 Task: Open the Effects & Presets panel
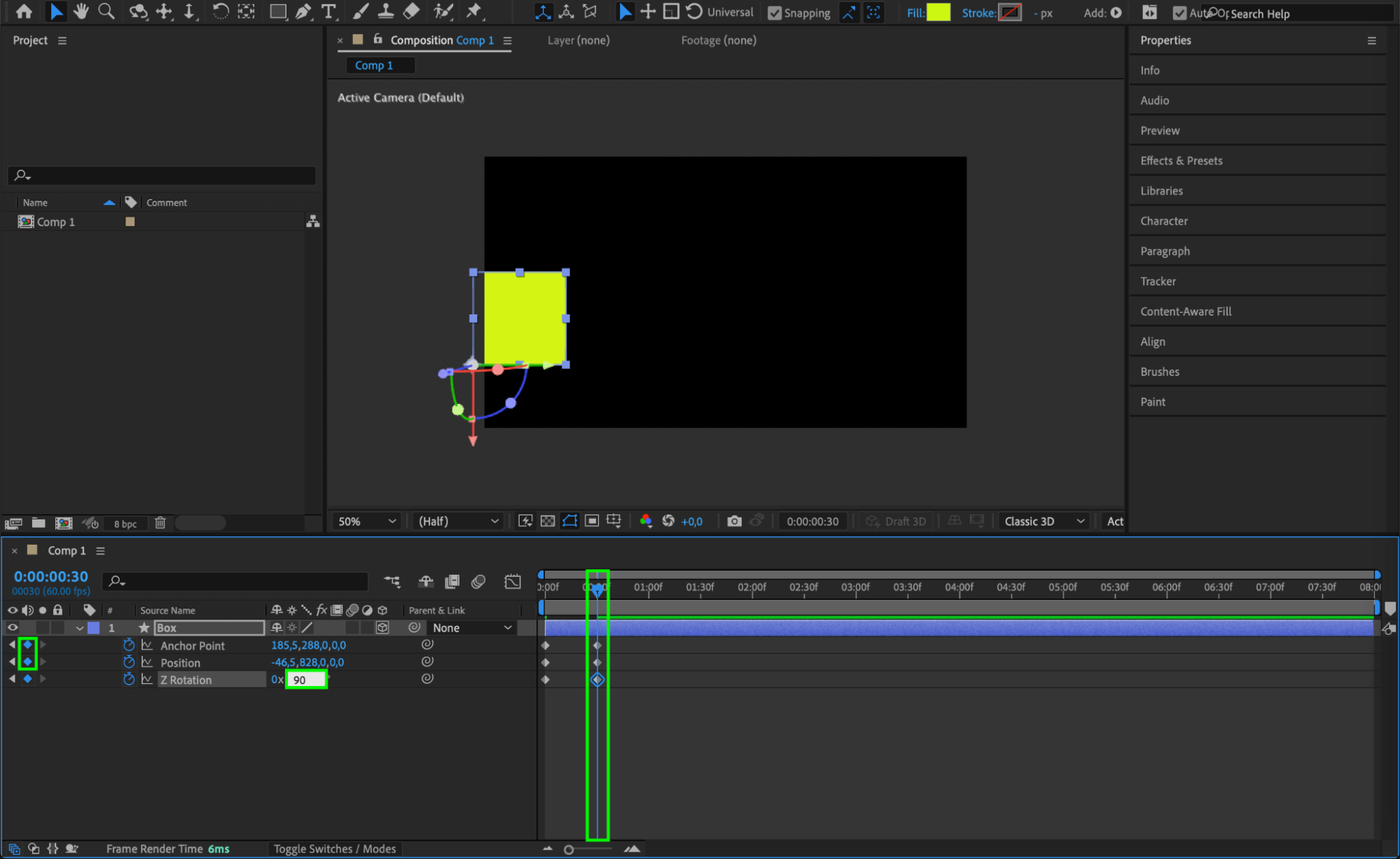pyautogui.click(x=1181, y=160)
